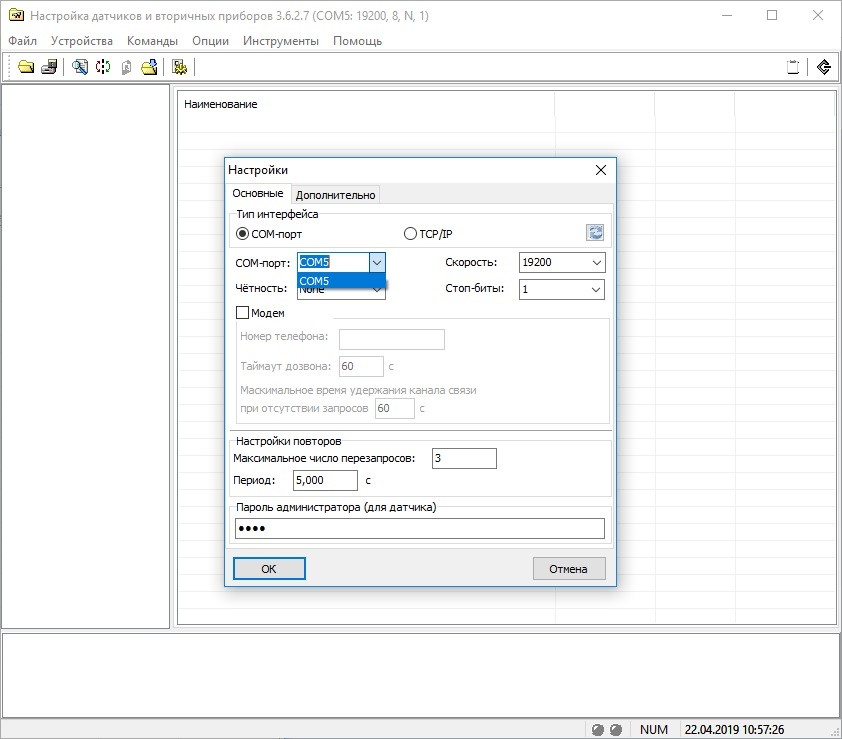This screenshot has height=739, width=842.
Task: Open the settings gear toolbar icon
Action: [179, 67]
